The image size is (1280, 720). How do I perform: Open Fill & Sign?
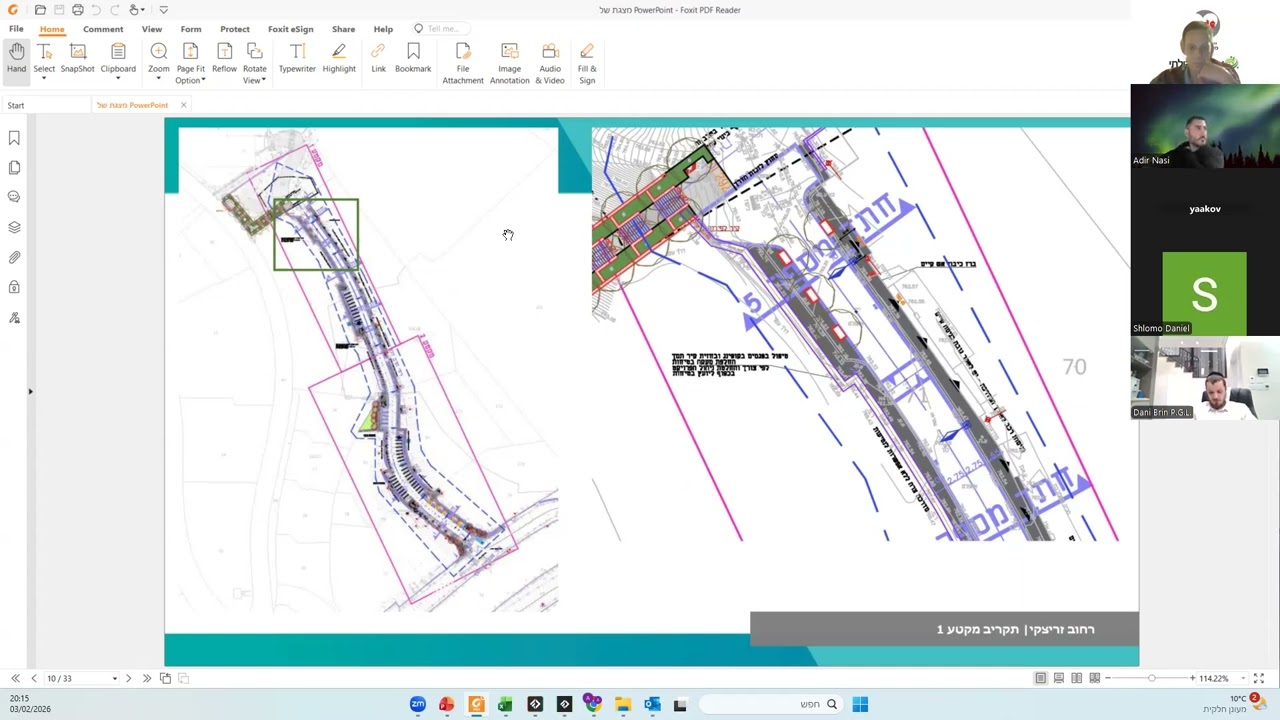[587, 64]
